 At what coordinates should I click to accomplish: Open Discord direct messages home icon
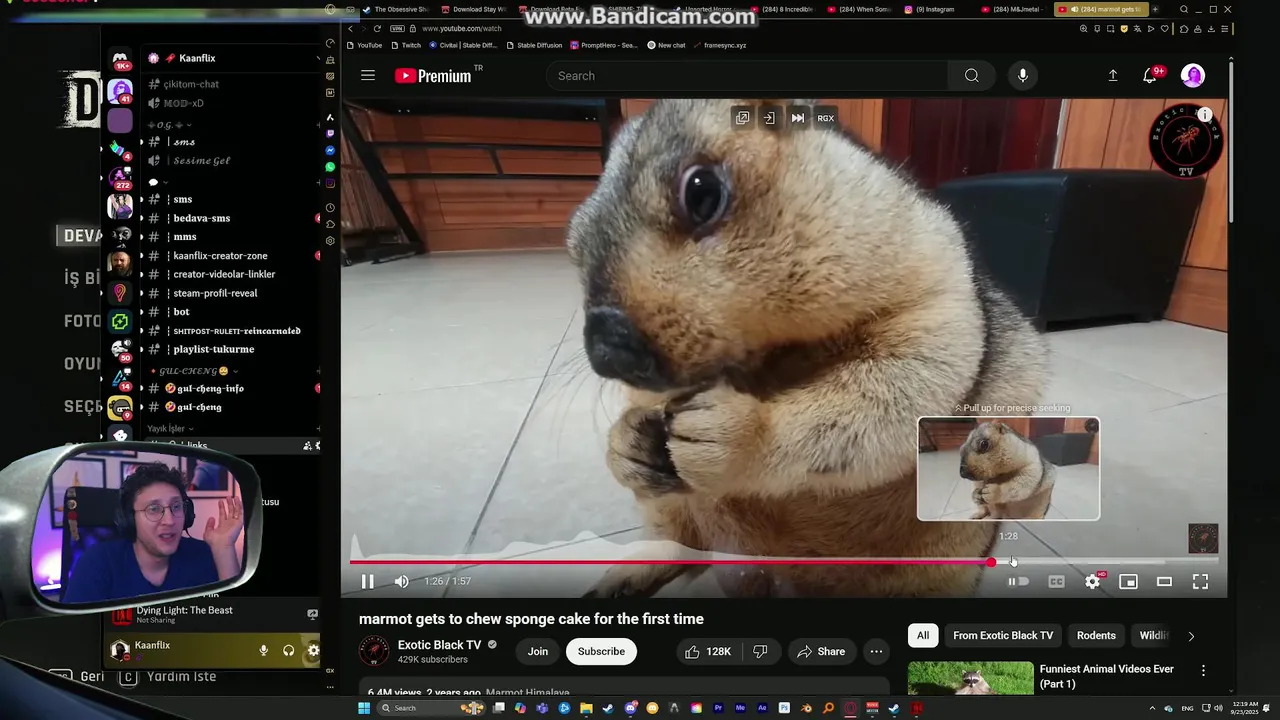pos(120,58)
